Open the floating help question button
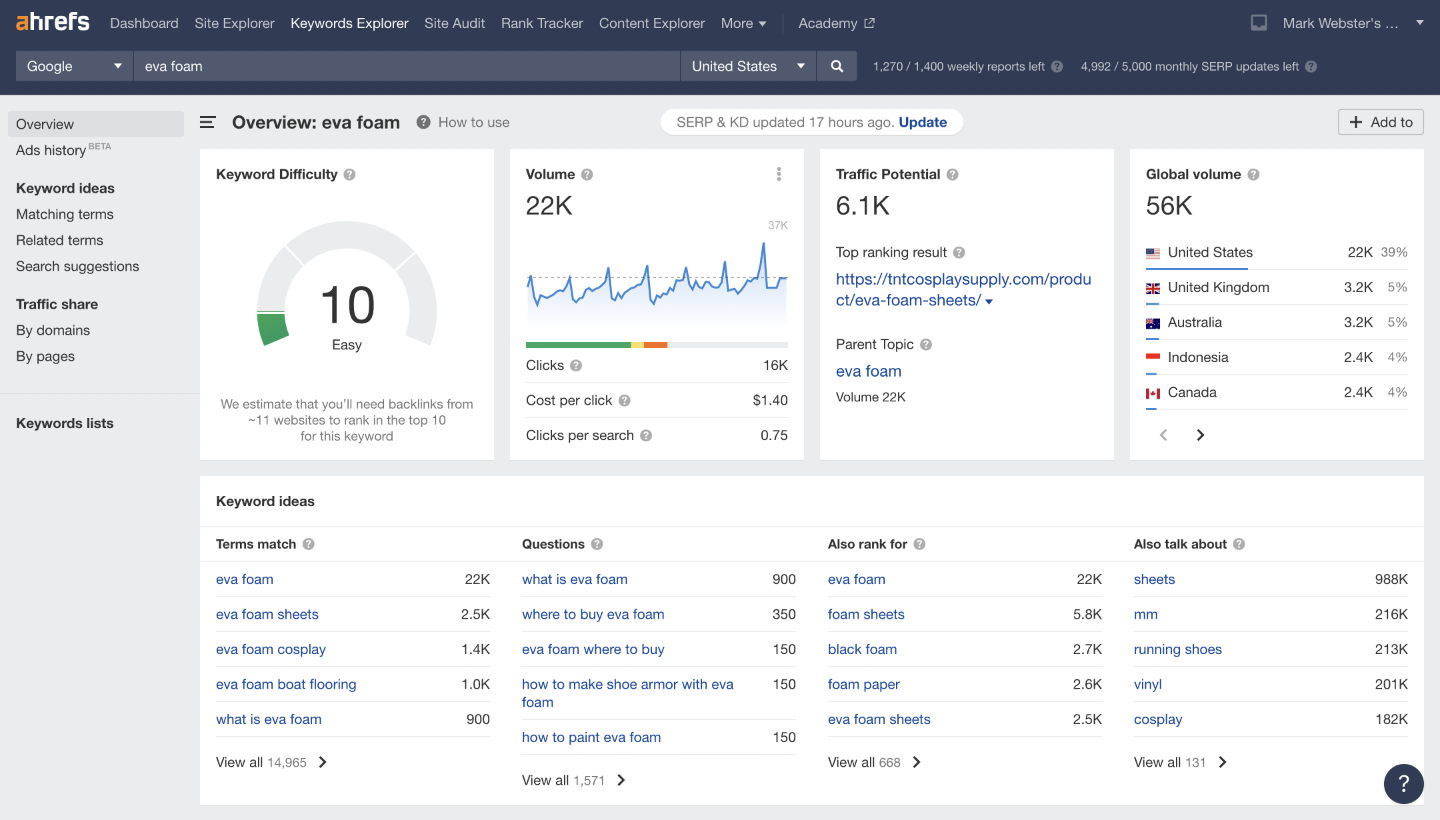The height and width of the screenshot is (820, 1440). tap(1404, 783)
